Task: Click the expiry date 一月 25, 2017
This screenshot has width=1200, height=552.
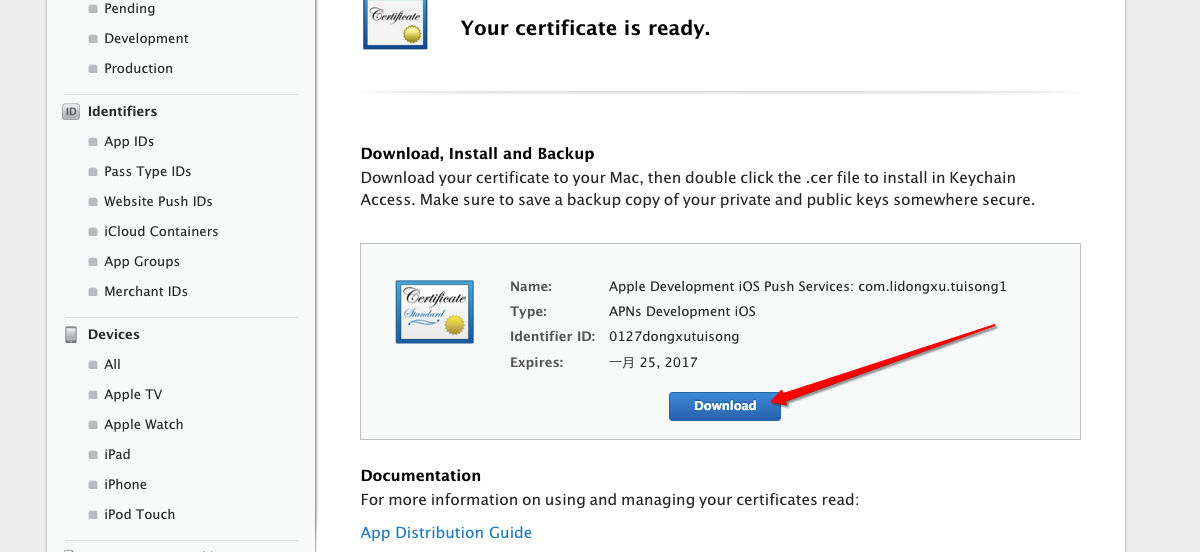Action: [x=653, y=362]
